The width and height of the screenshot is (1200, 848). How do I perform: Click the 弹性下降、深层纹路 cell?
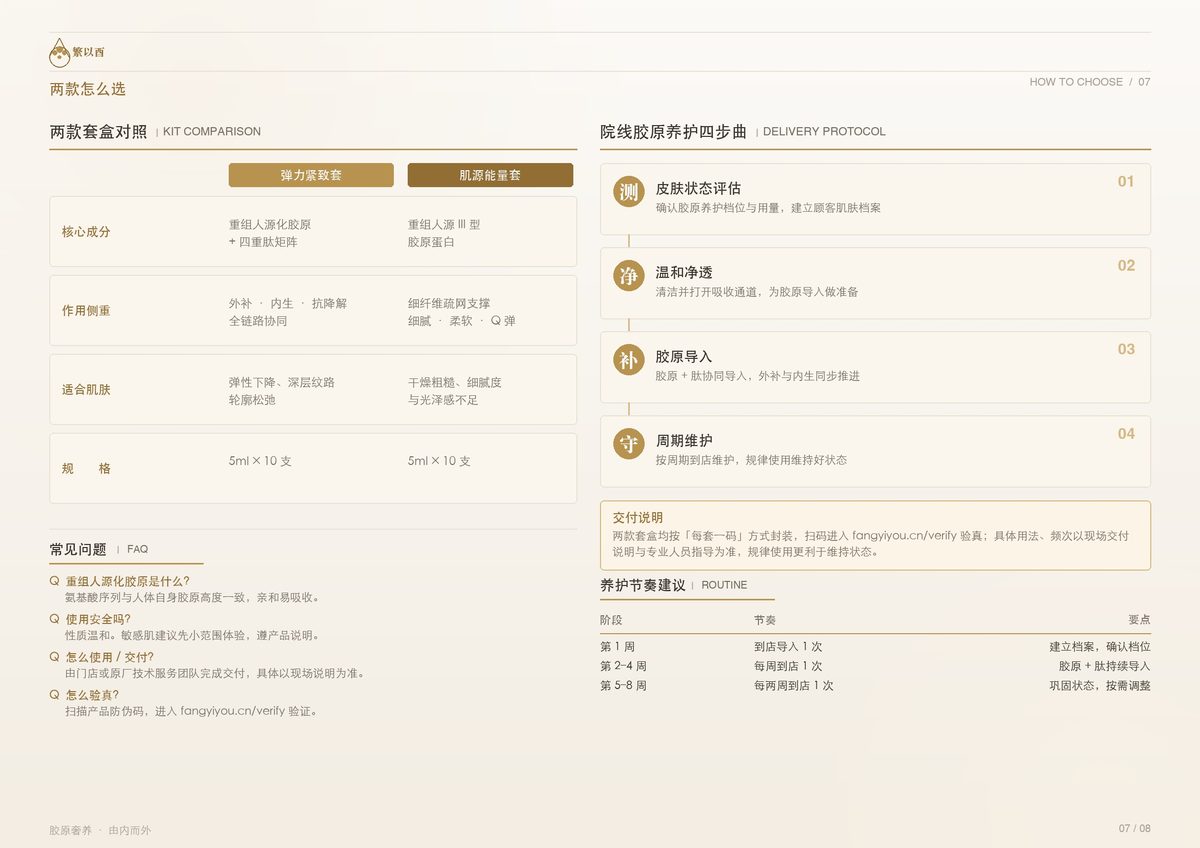[x=282, y=382]
